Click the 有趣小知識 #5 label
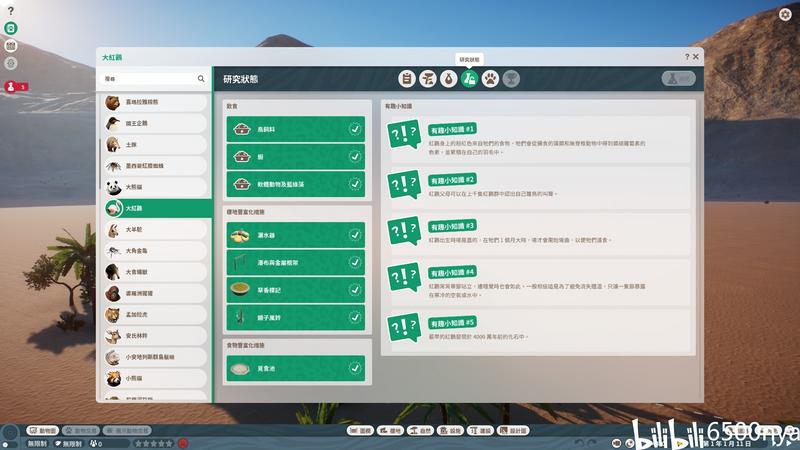 click(x=452, y=323)
